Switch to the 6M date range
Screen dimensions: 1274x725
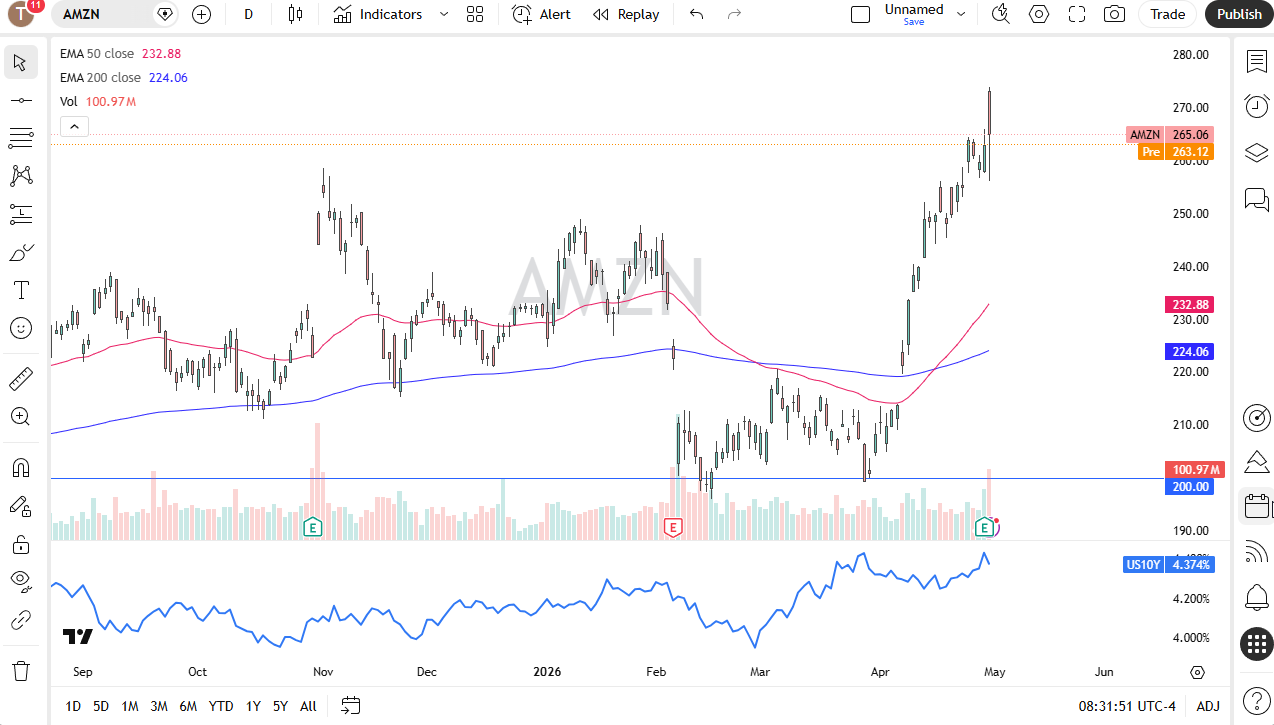188,706
